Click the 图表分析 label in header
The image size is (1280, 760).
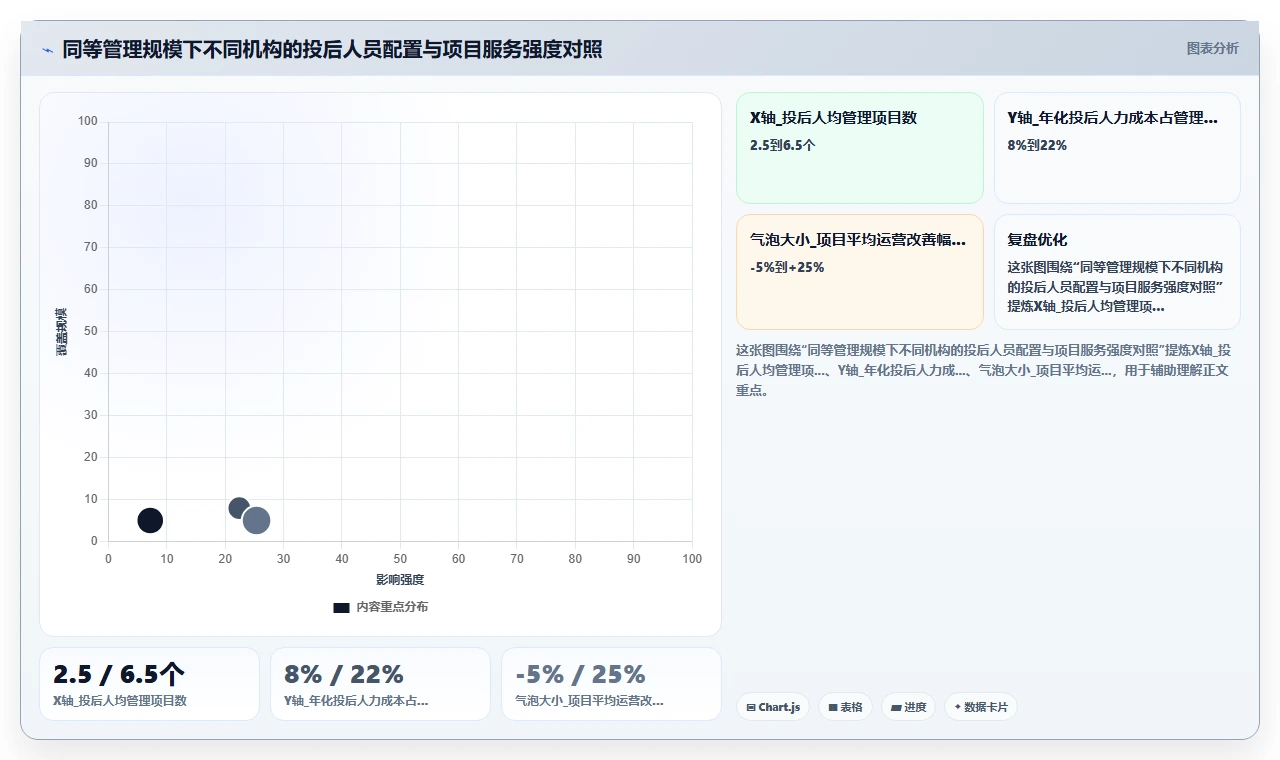coord(1212,48)
